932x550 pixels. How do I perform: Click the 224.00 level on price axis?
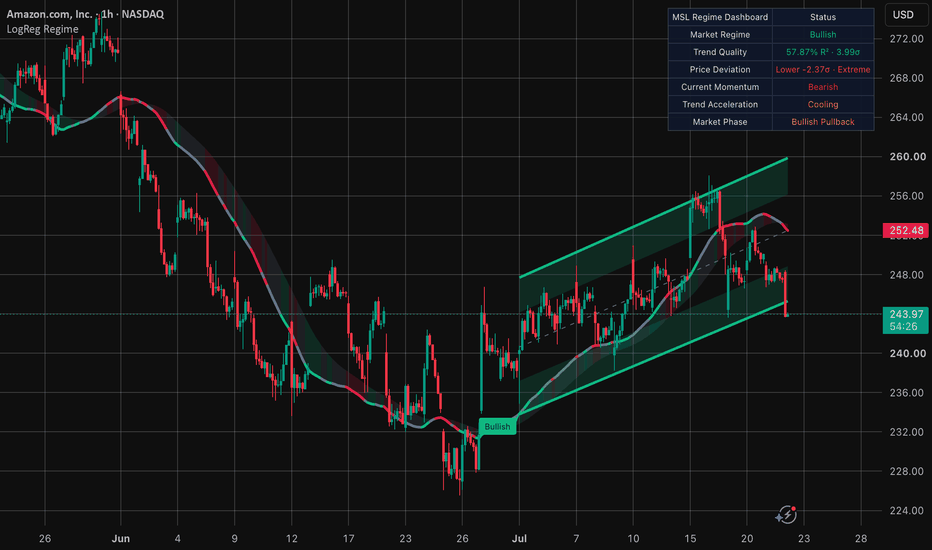coord(906,510)
